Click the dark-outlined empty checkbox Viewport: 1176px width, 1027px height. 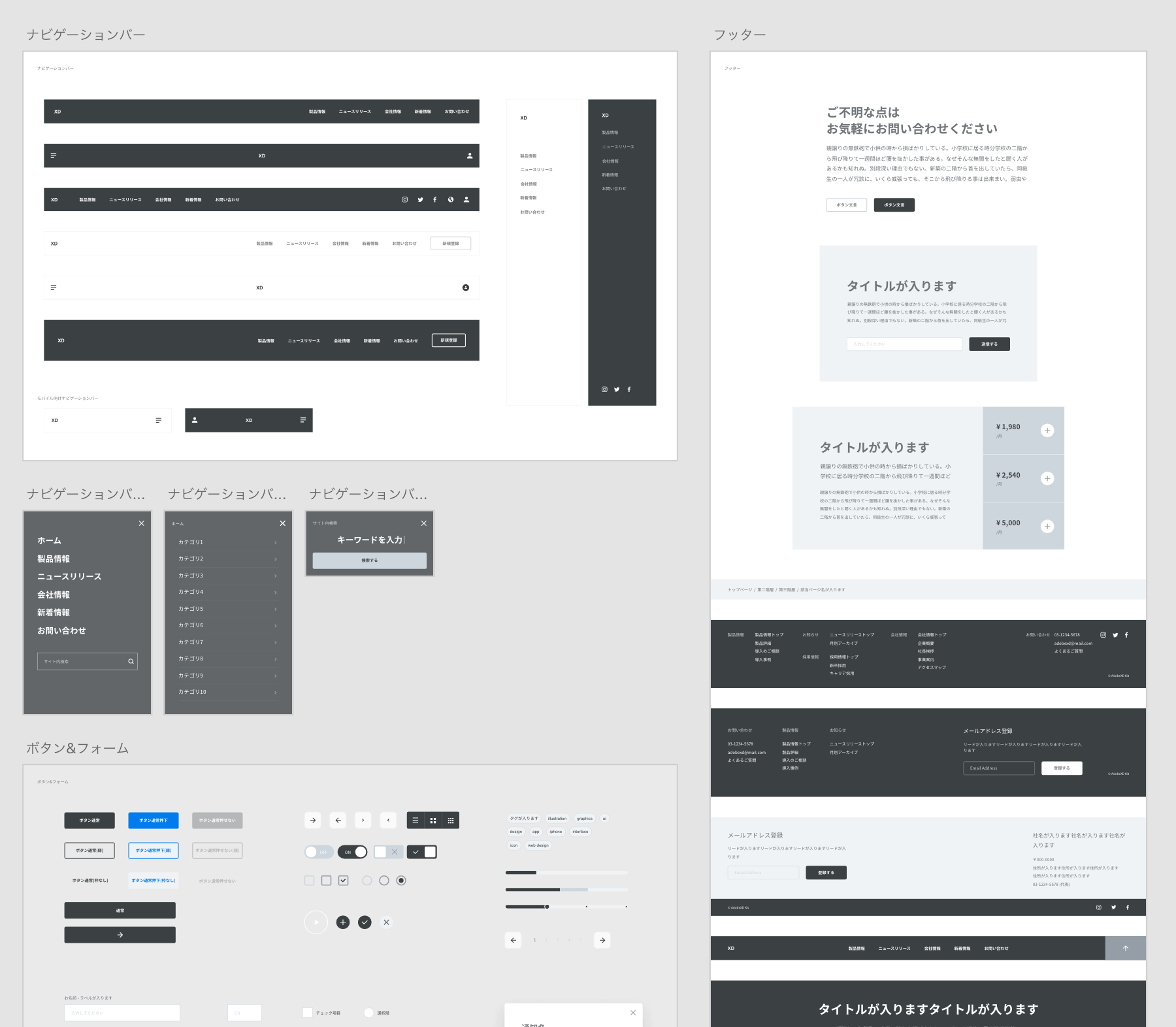tap(327, 881)
